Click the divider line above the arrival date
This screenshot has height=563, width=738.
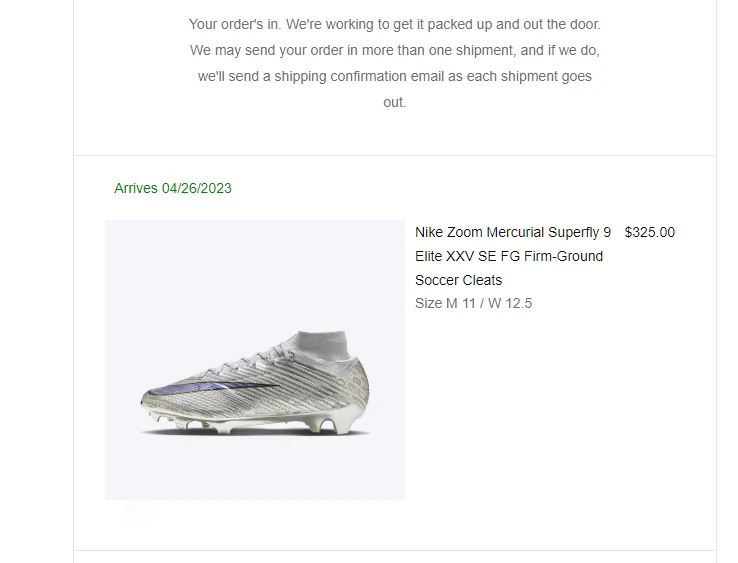point(394,155)
